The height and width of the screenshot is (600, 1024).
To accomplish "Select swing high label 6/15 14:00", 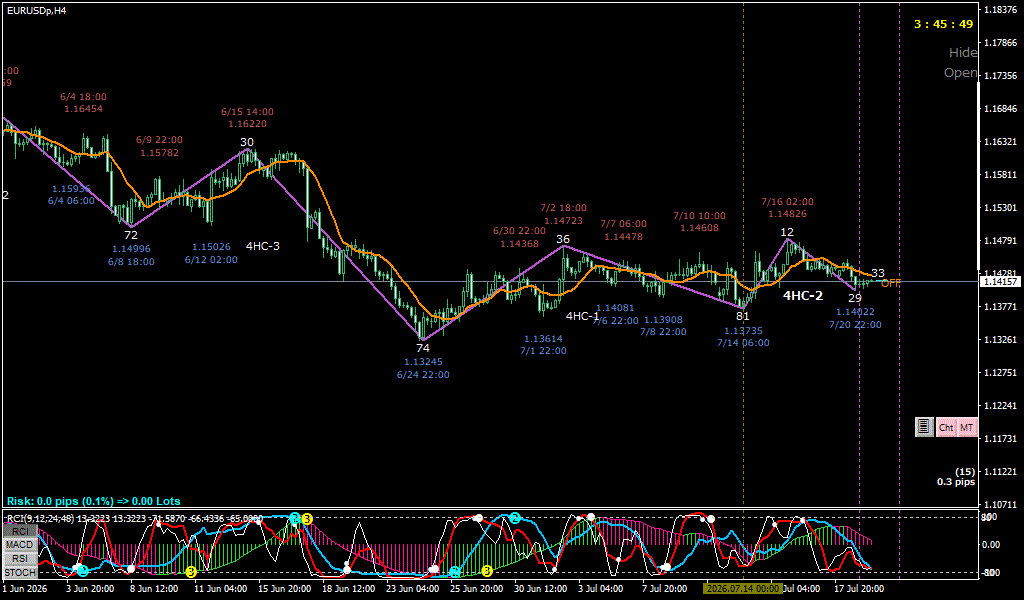I will pos(248,112).
